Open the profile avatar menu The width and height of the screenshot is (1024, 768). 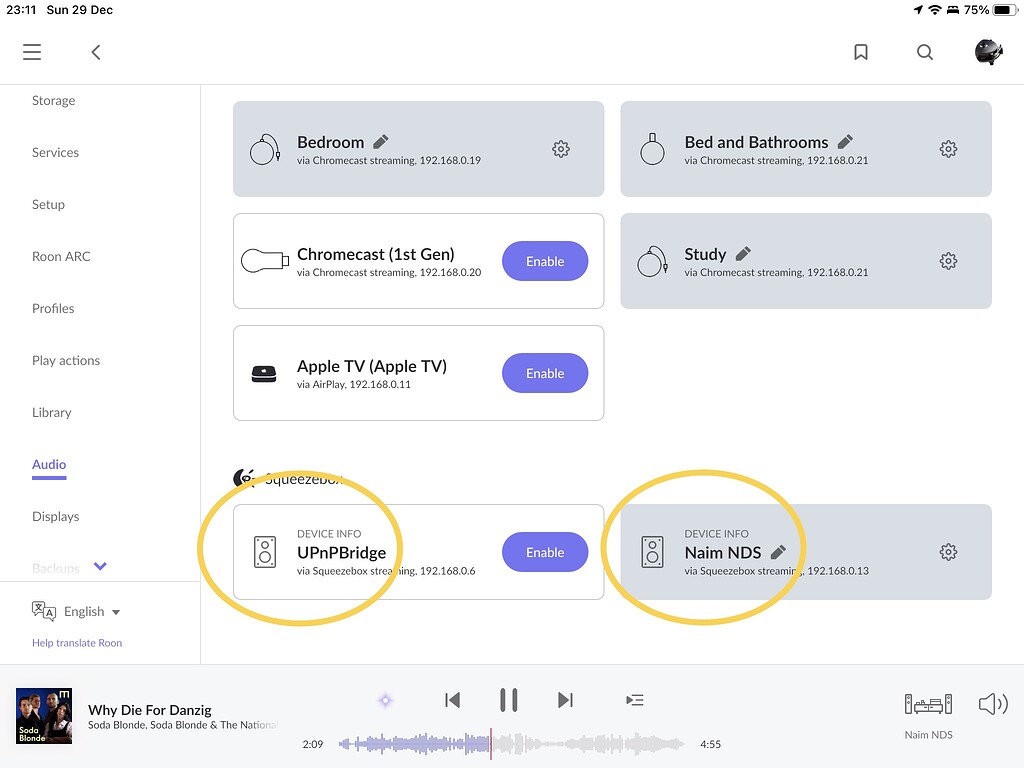[988, 51]
